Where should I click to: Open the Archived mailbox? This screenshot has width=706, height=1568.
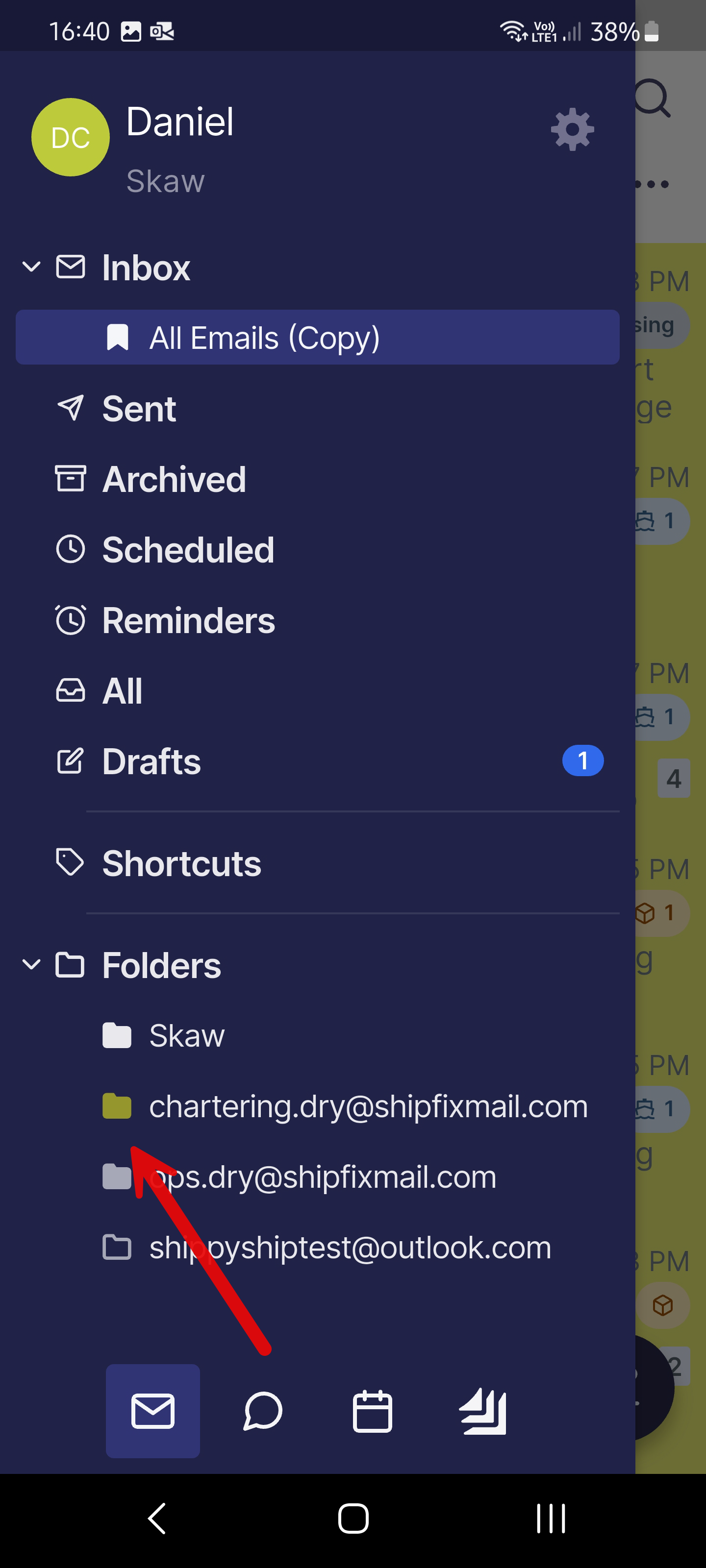(174, 479)
